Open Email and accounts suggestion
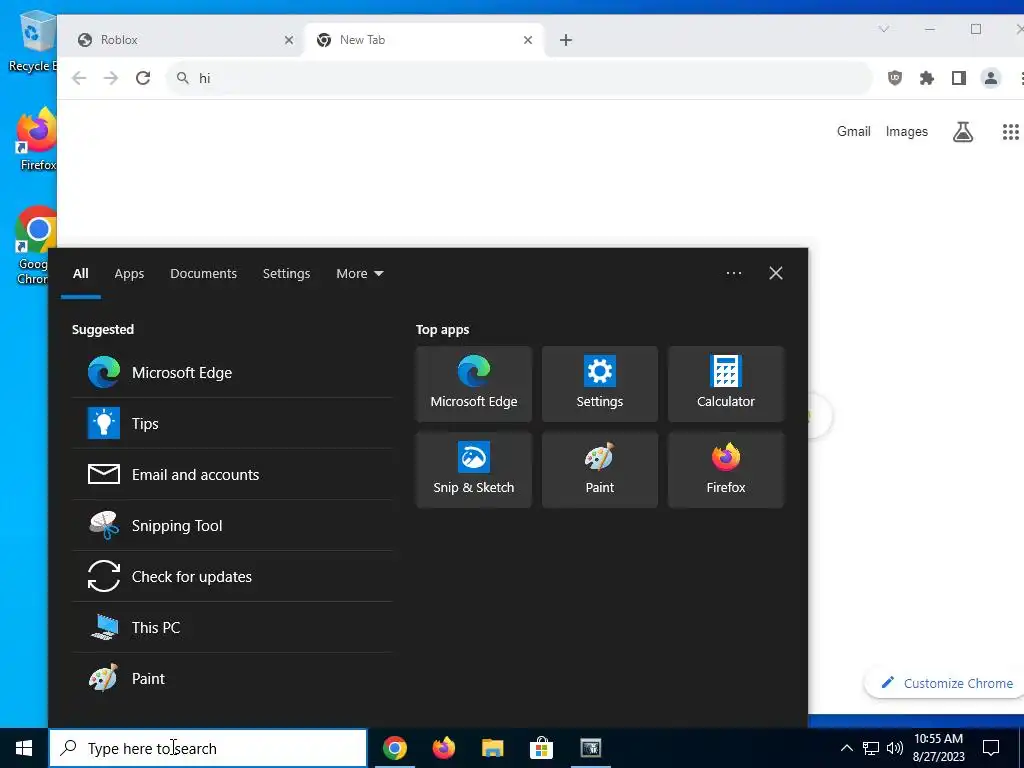The height and width of the screenshot is (768, 1024). (232, 474)
